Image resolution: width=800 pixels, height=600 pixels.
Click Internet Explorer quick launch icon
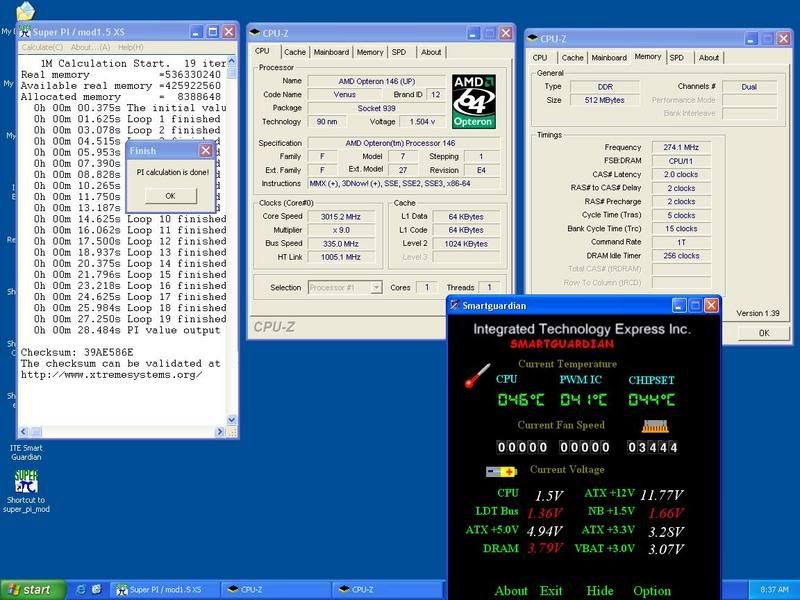(x=81, y=589)
